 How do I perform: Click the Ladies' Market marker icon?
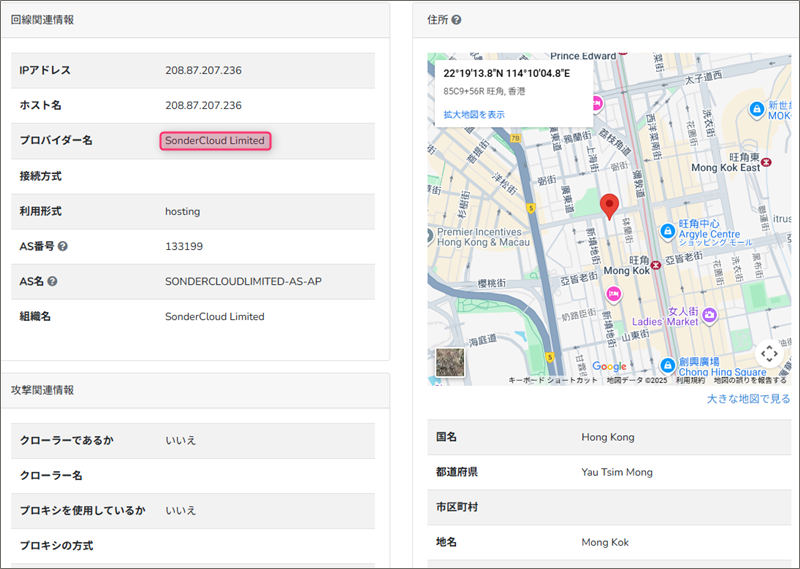[x=709, y=315]
